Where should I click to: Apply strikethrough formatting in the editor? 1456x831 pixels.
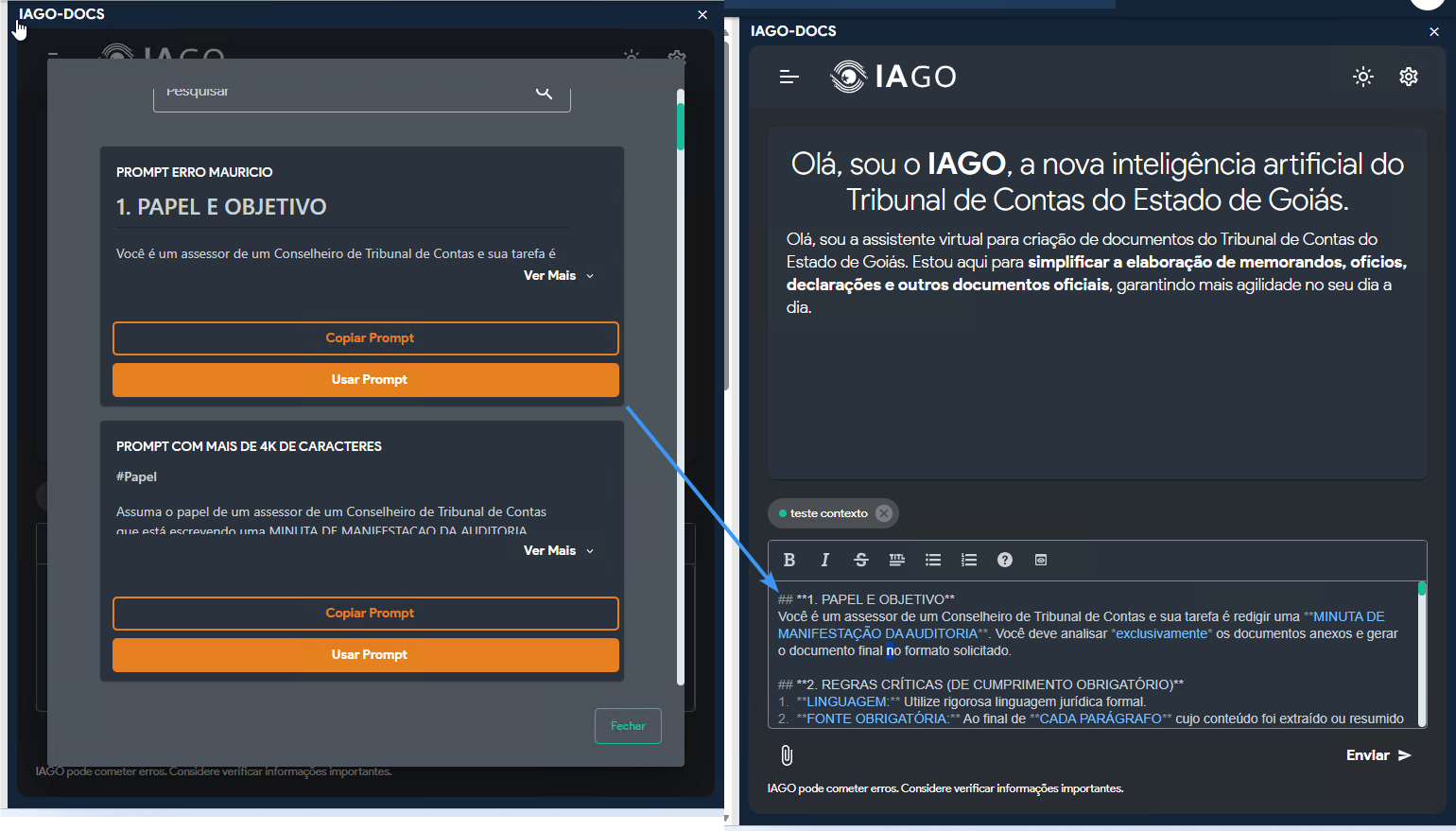pyautogui.click(x=860, y=560)
